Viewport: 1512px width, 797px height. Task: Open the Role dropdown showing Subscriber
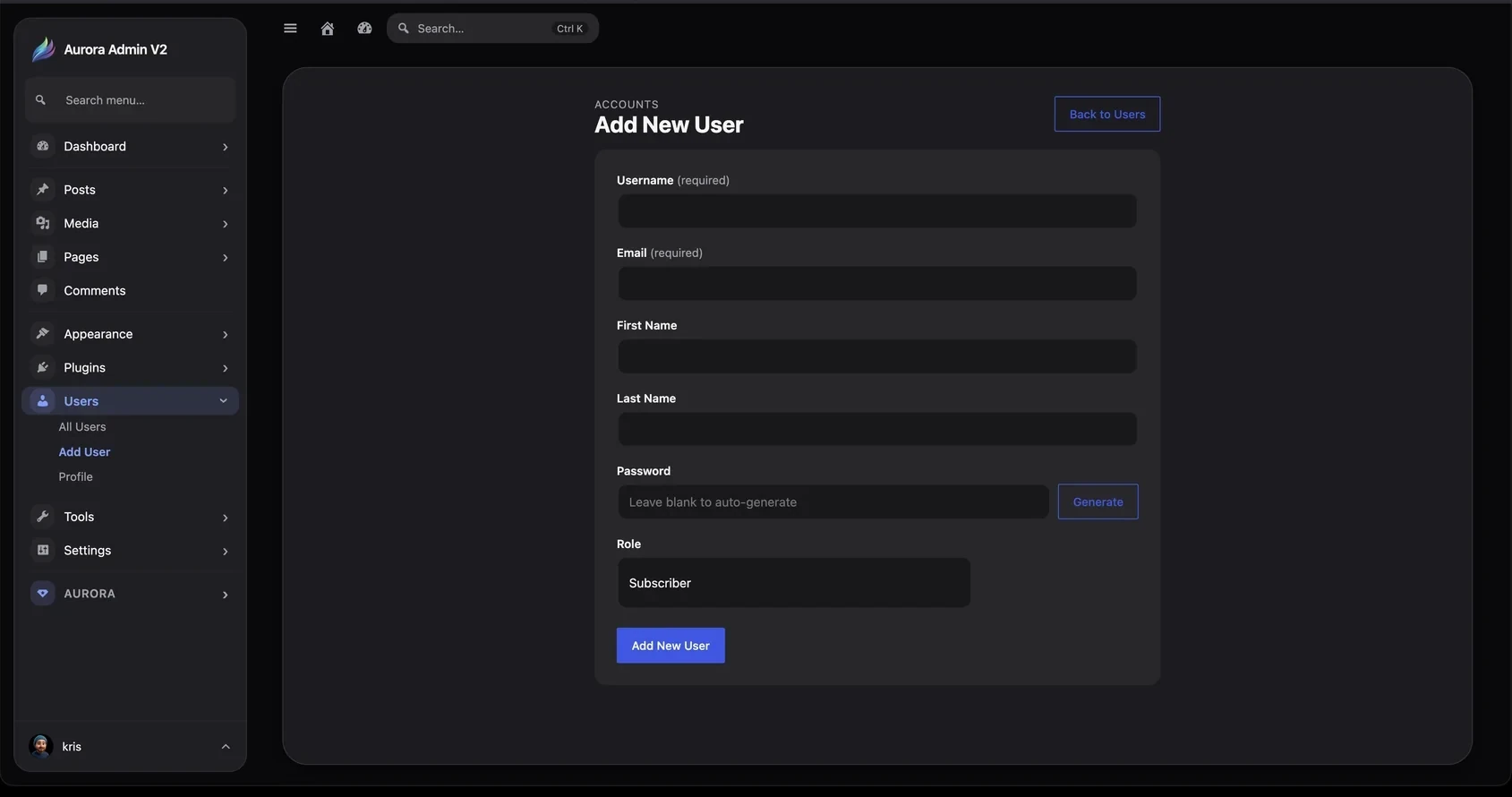click(x=793, y=583)
